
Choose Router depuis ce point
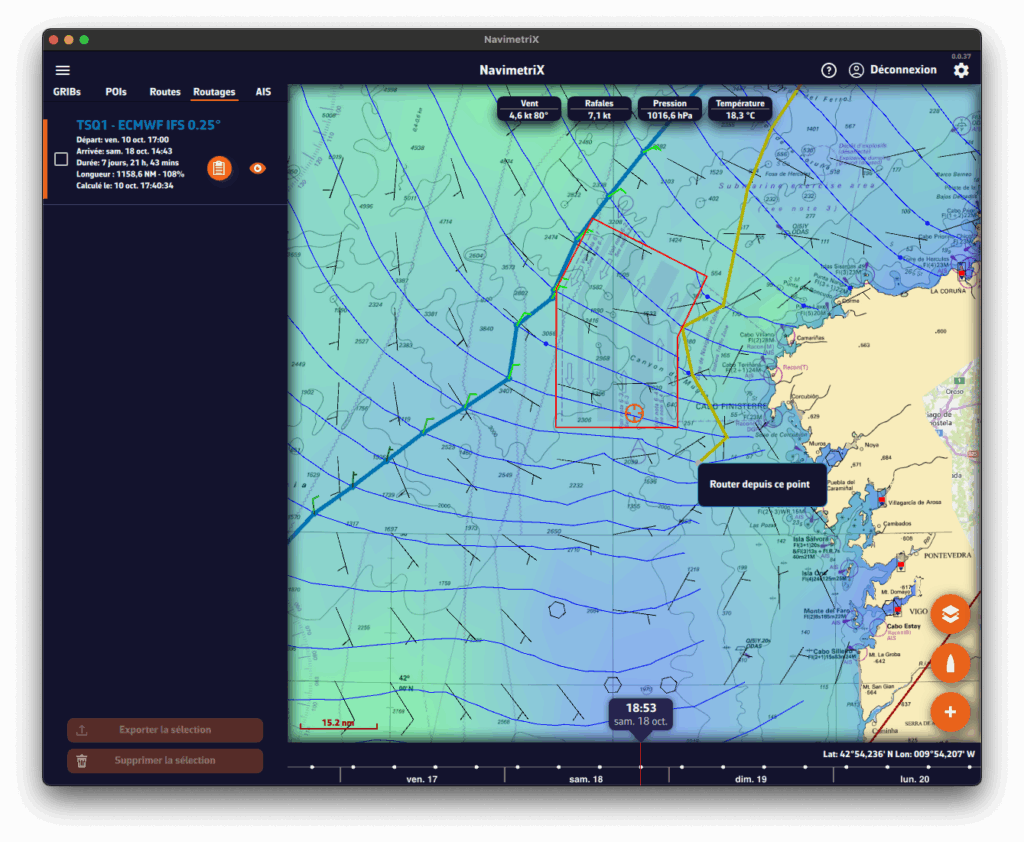[x=761, y=484]
